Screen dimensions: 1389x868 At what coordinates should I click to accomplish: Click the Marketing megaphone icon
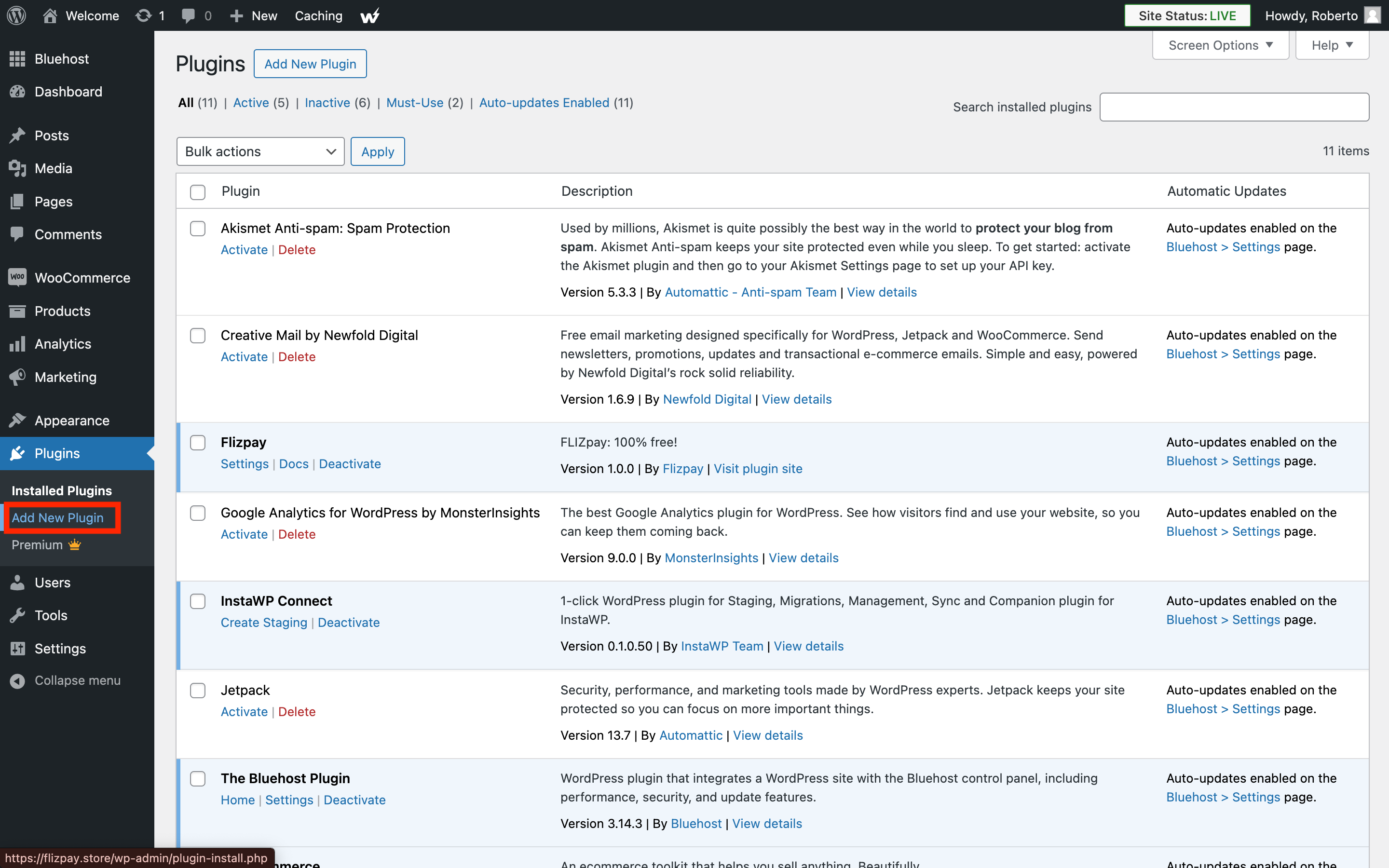(17, 377)
